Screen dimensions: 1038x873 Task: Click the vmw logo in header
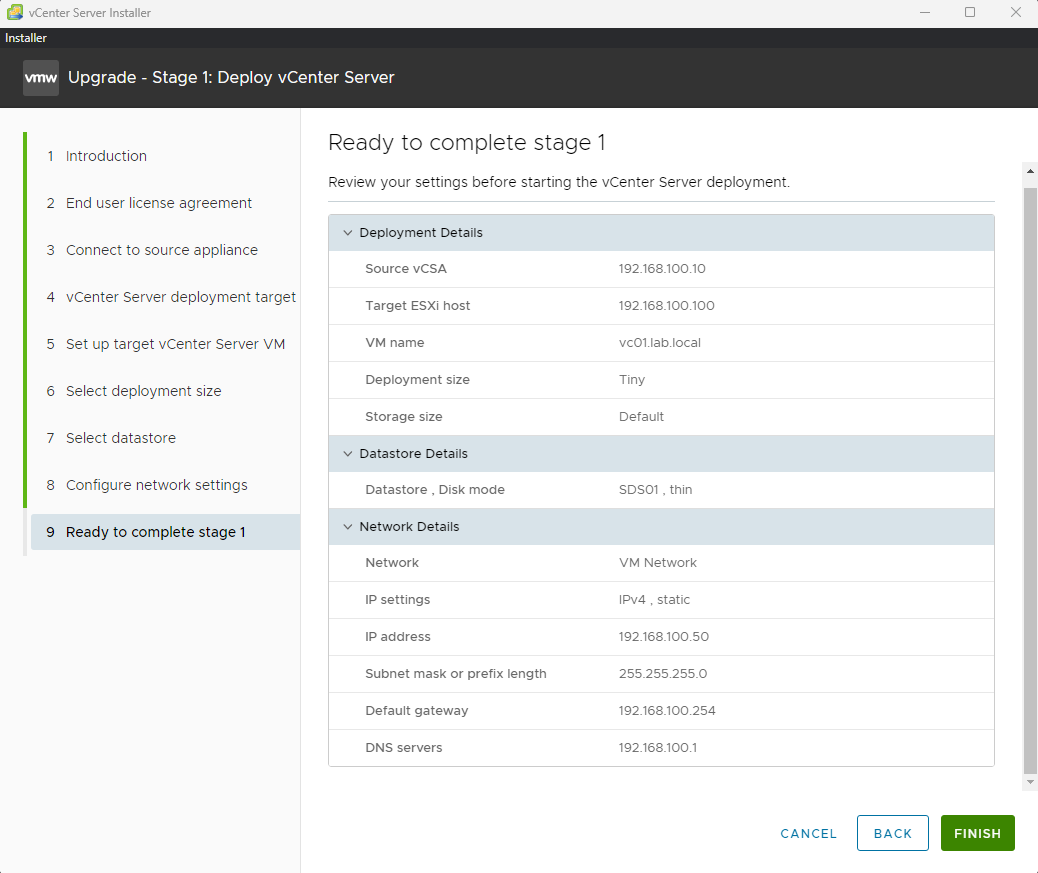41,78
